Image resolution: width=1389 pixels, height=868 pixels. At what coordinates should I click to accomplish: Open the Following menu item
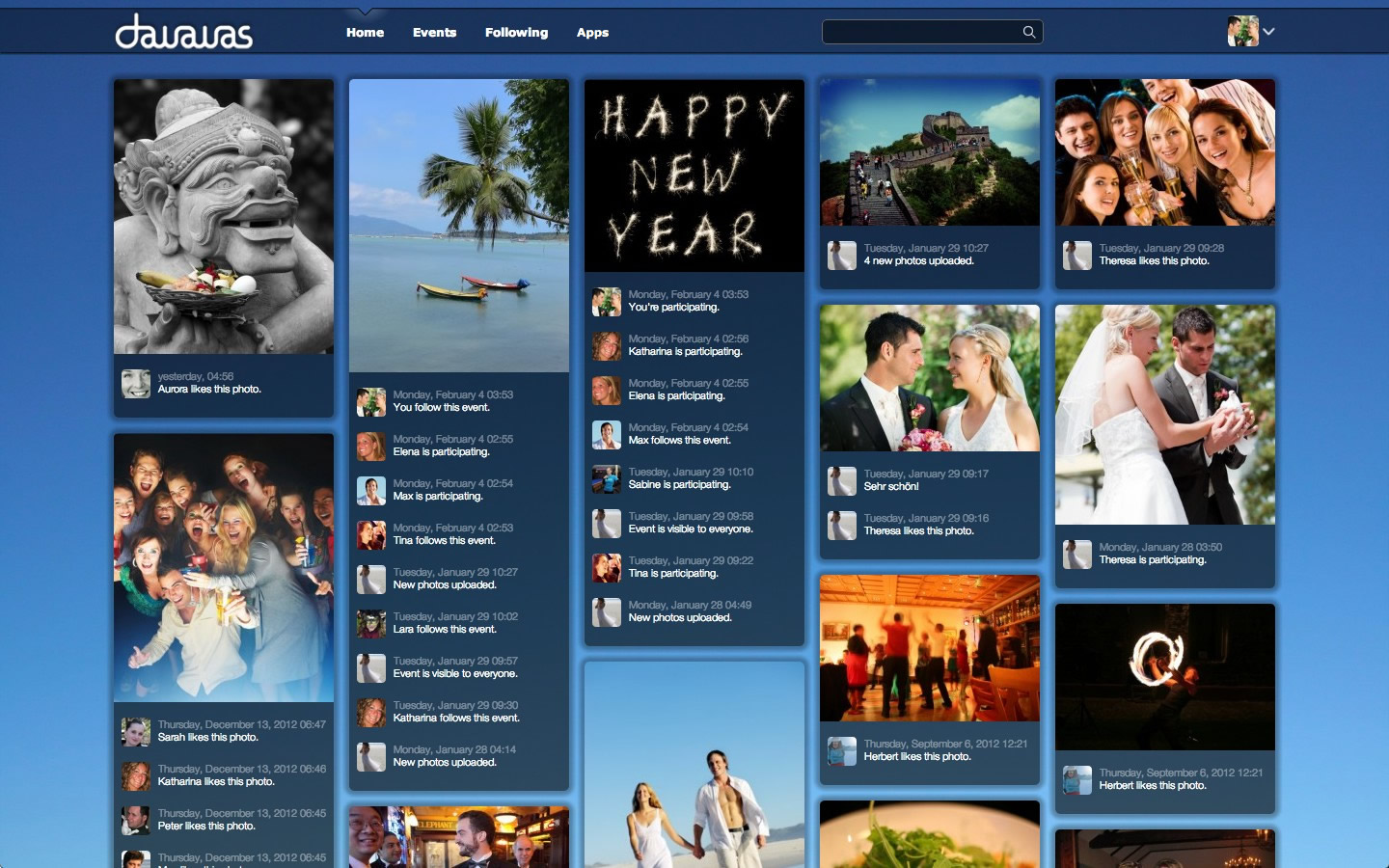(x=516, y=32)
